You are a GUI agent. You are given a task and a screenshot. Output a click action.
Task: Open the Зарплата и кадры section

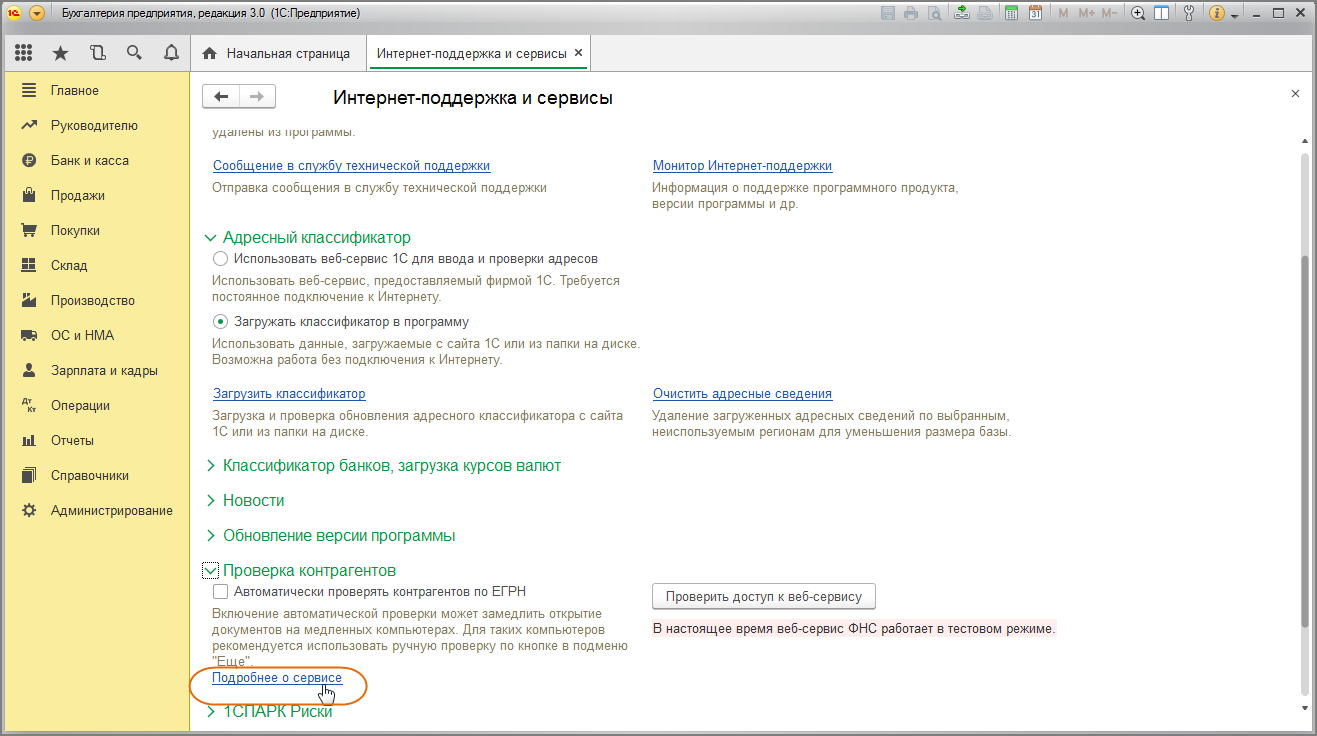pyautogui.click(x=104, y=370)
